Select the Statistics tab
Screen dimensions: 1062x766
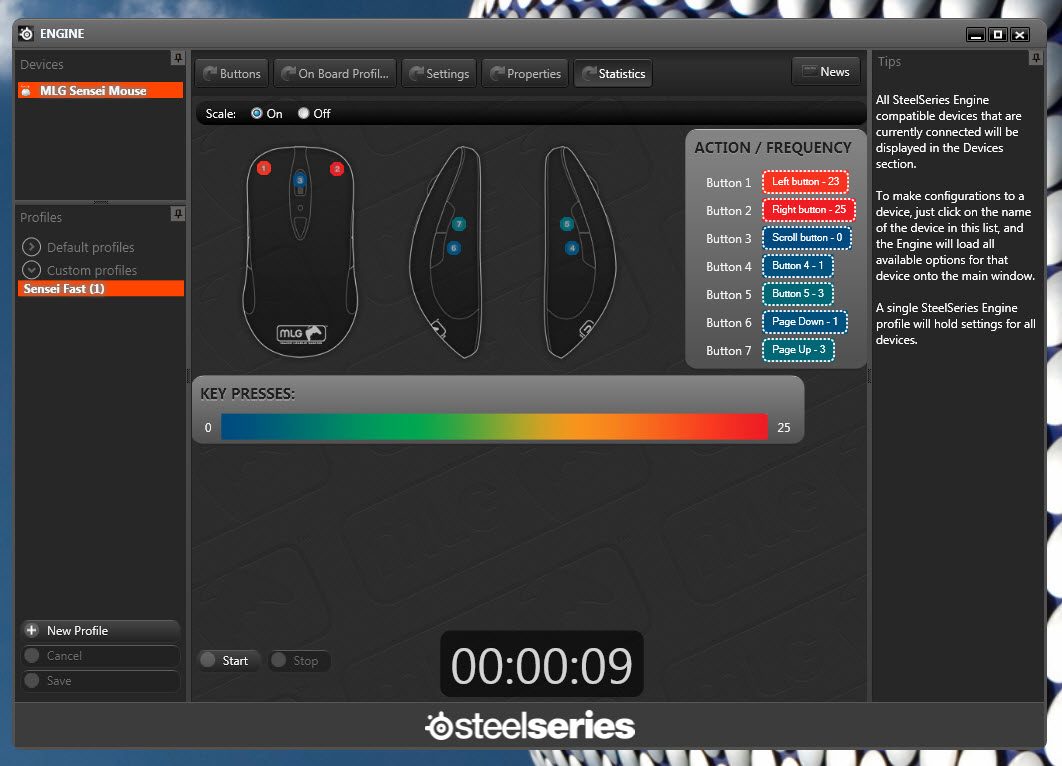tap(614, 73)
